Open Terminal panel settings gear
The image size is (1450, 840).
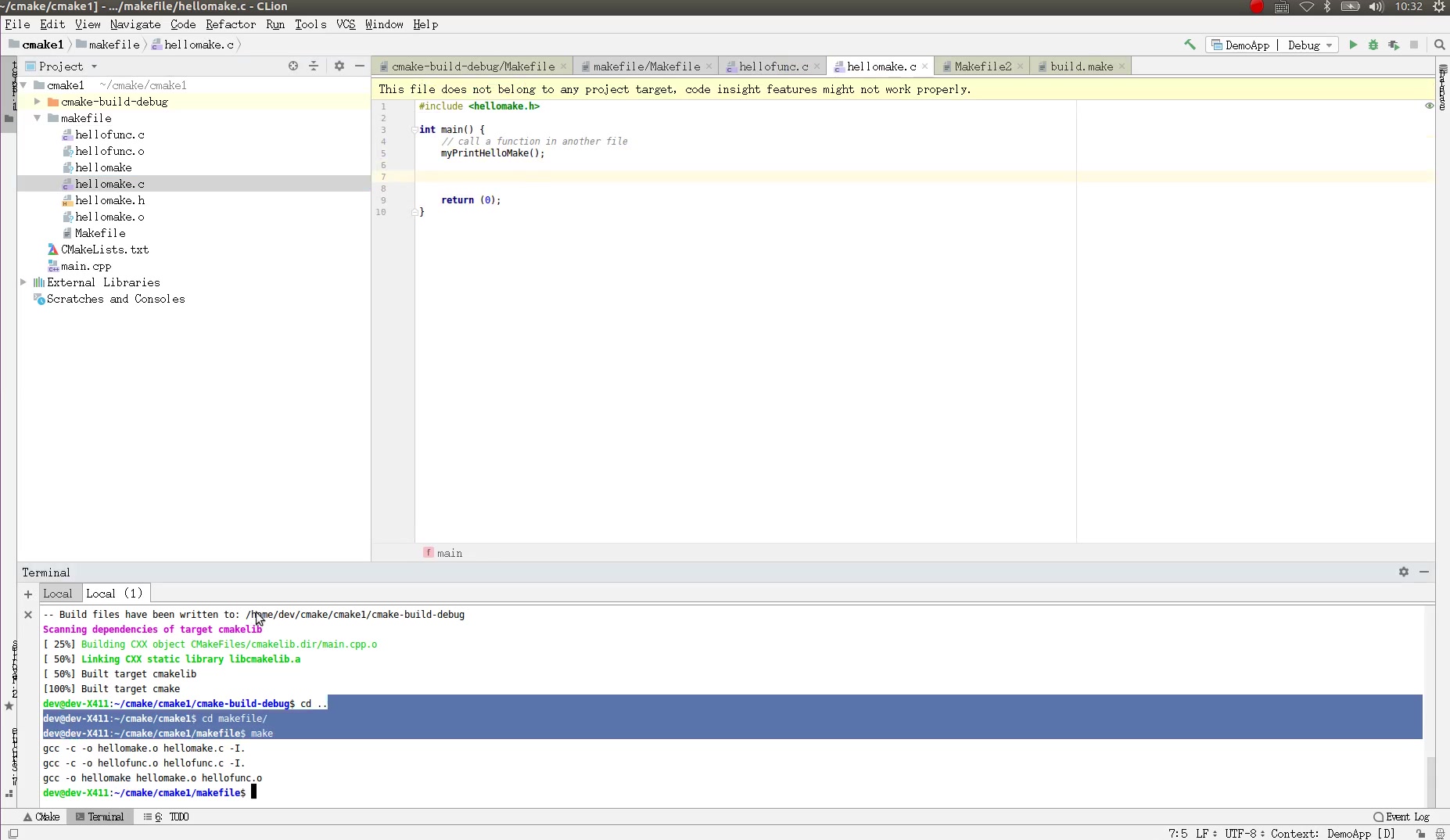pyautogui.click(x=1404, y=572)
